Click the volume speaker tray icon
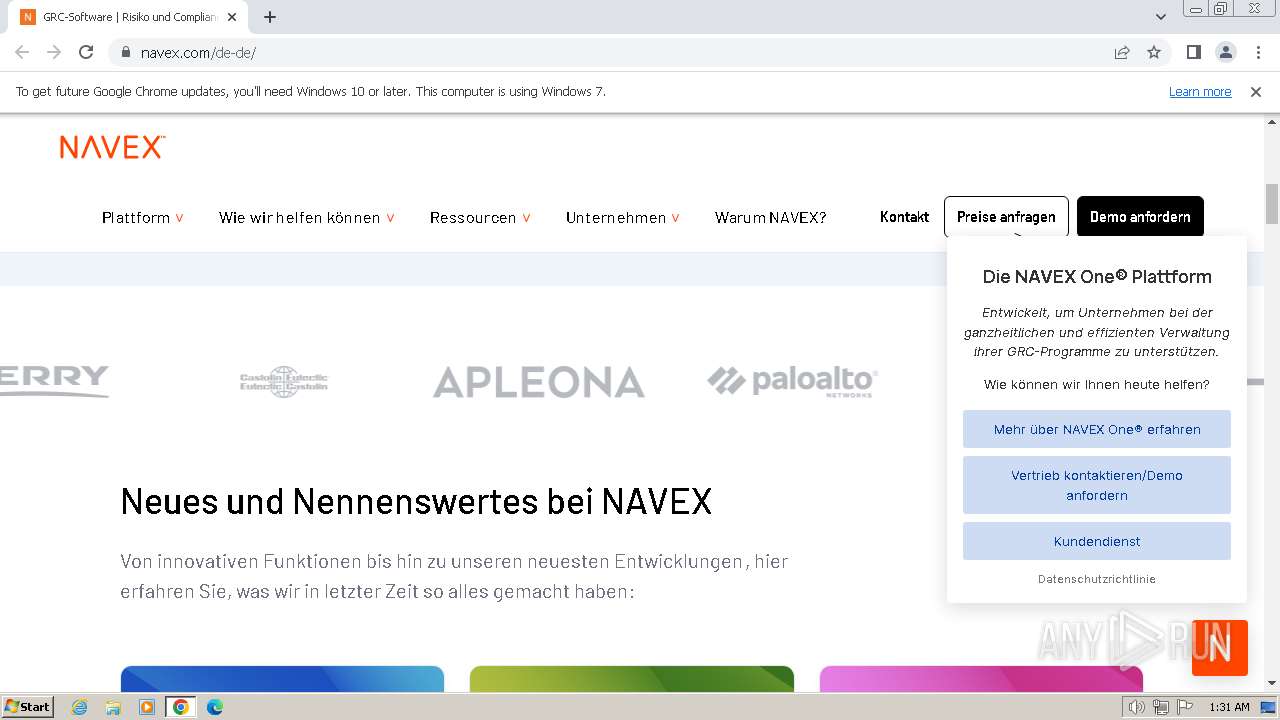 tap(1136, 707)
